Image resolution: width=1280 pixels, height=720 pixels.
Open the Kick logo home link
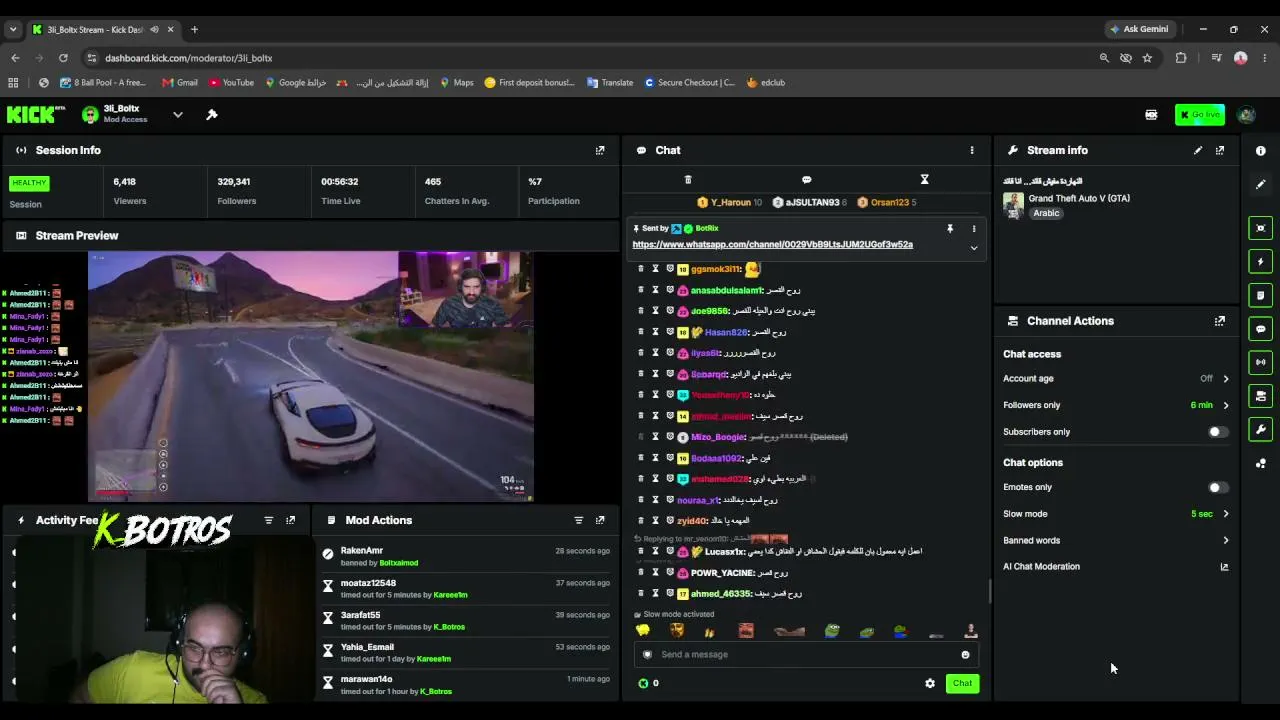[35, 115]
